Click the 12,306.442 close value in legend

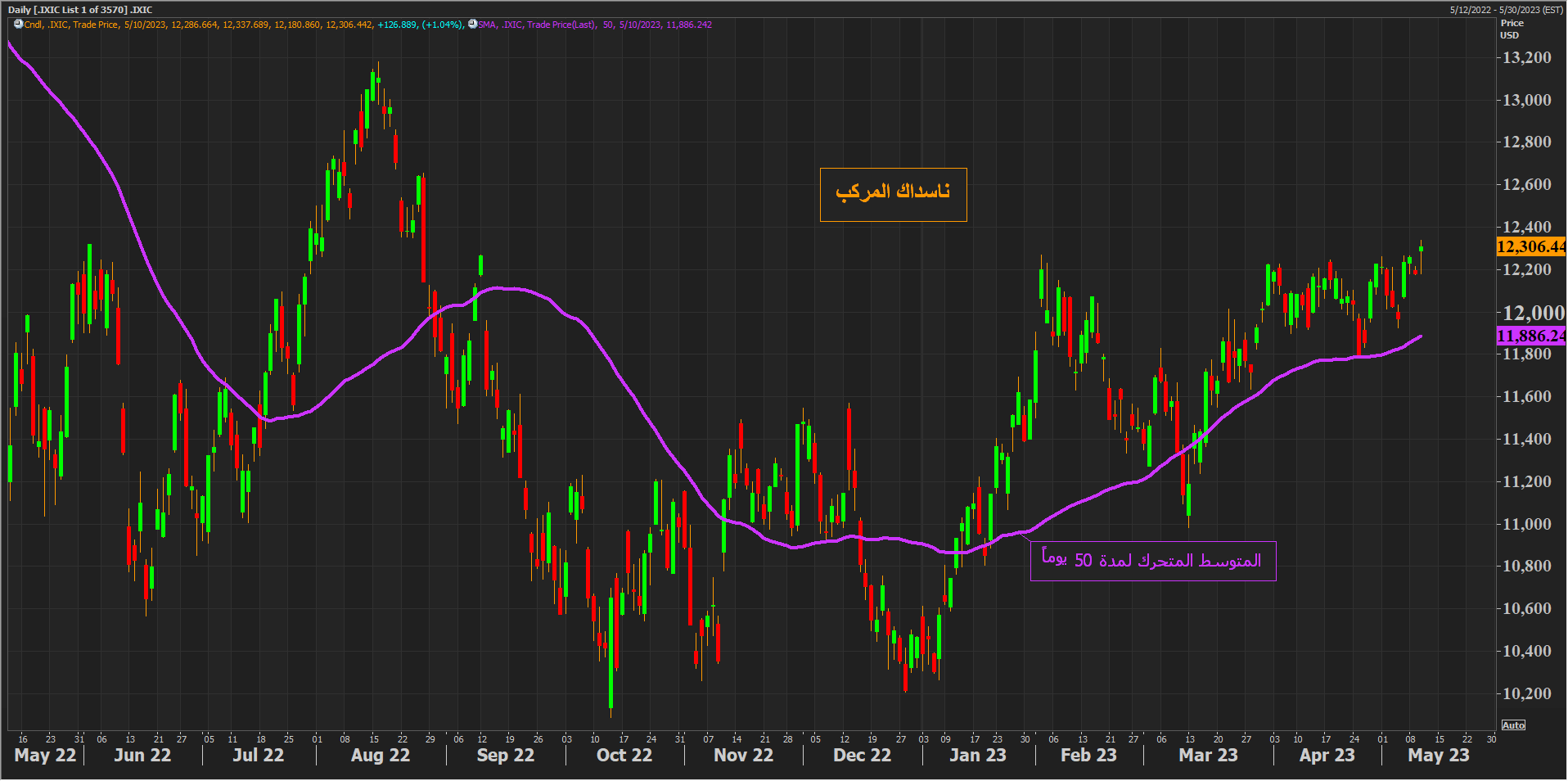pos(349,25)
